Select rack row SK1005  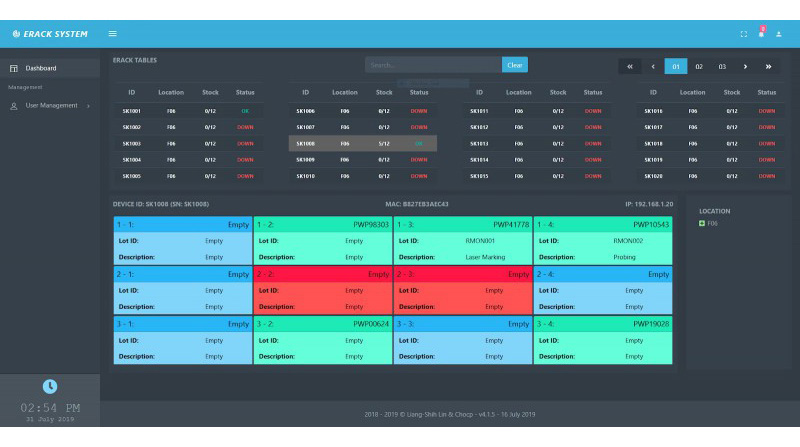(189, 176)
